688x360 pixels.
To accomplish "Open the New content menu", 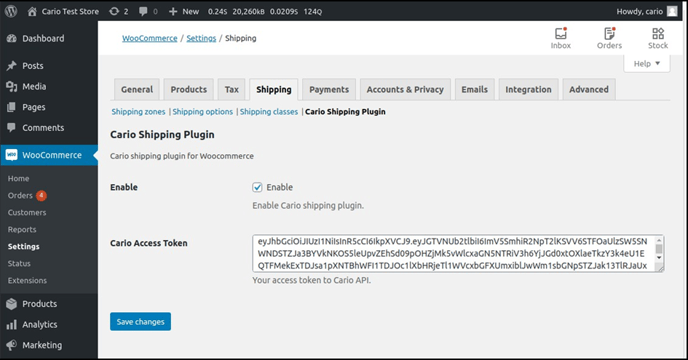I will [184, 11].
